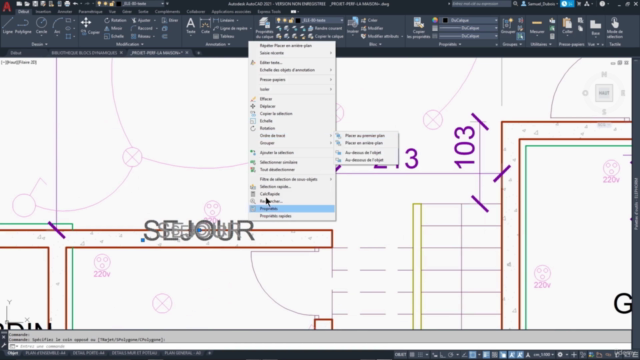The image size is (640, 360).
Task: Click Rendre courant layer button
Action: [x=325, y=28]
